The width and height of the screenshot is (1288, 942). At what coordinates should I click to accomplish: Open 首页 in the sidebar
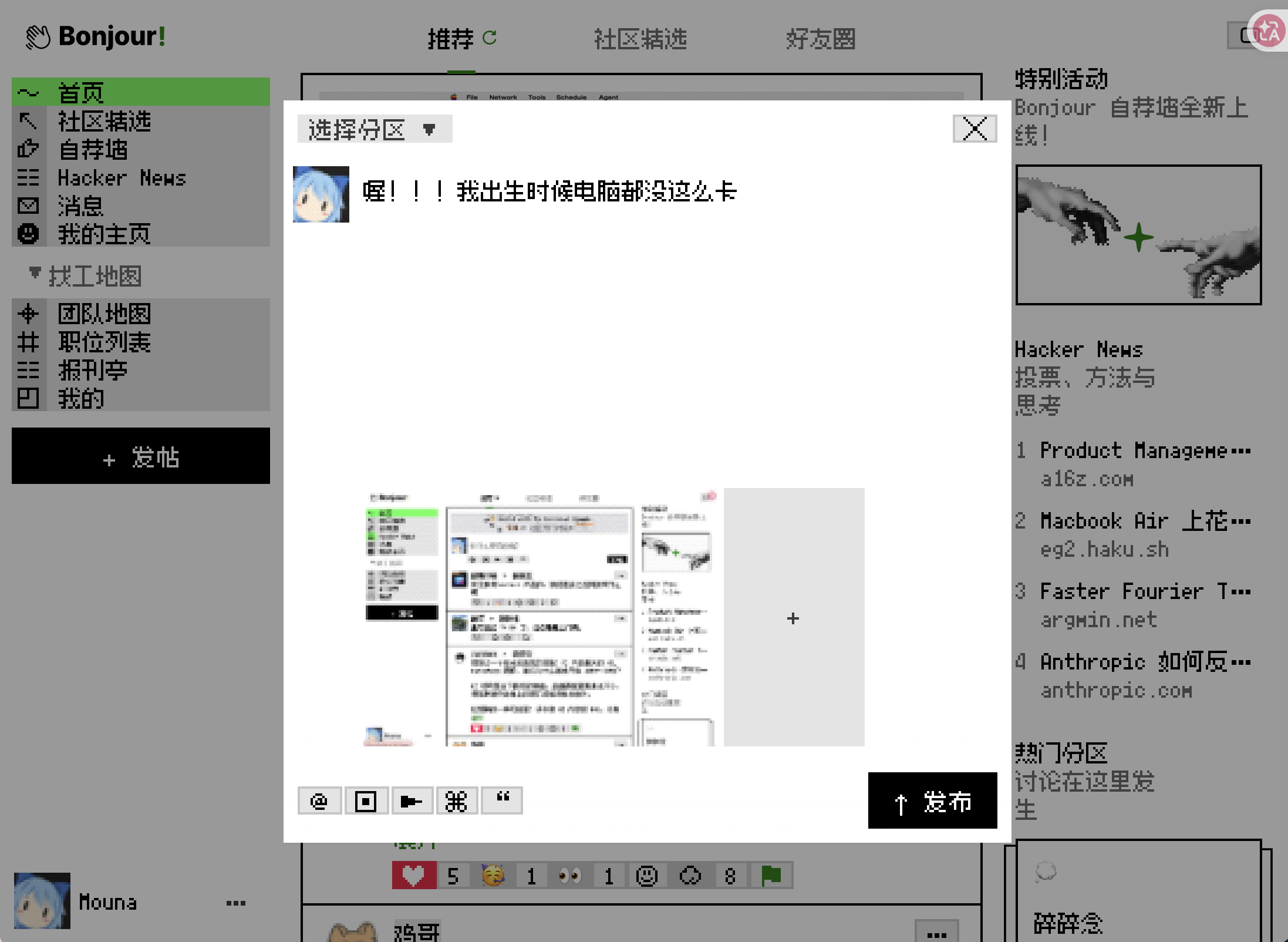tap(141, 92)
